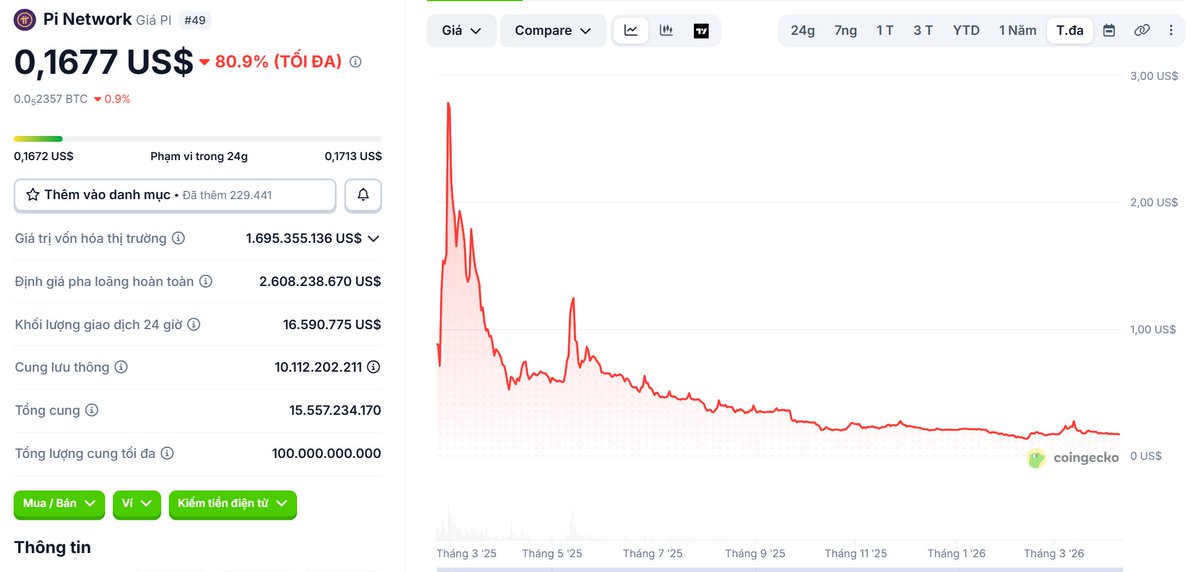
Task: Click star icon in Thêm vào danh mục
Action: tap(33, 195)
